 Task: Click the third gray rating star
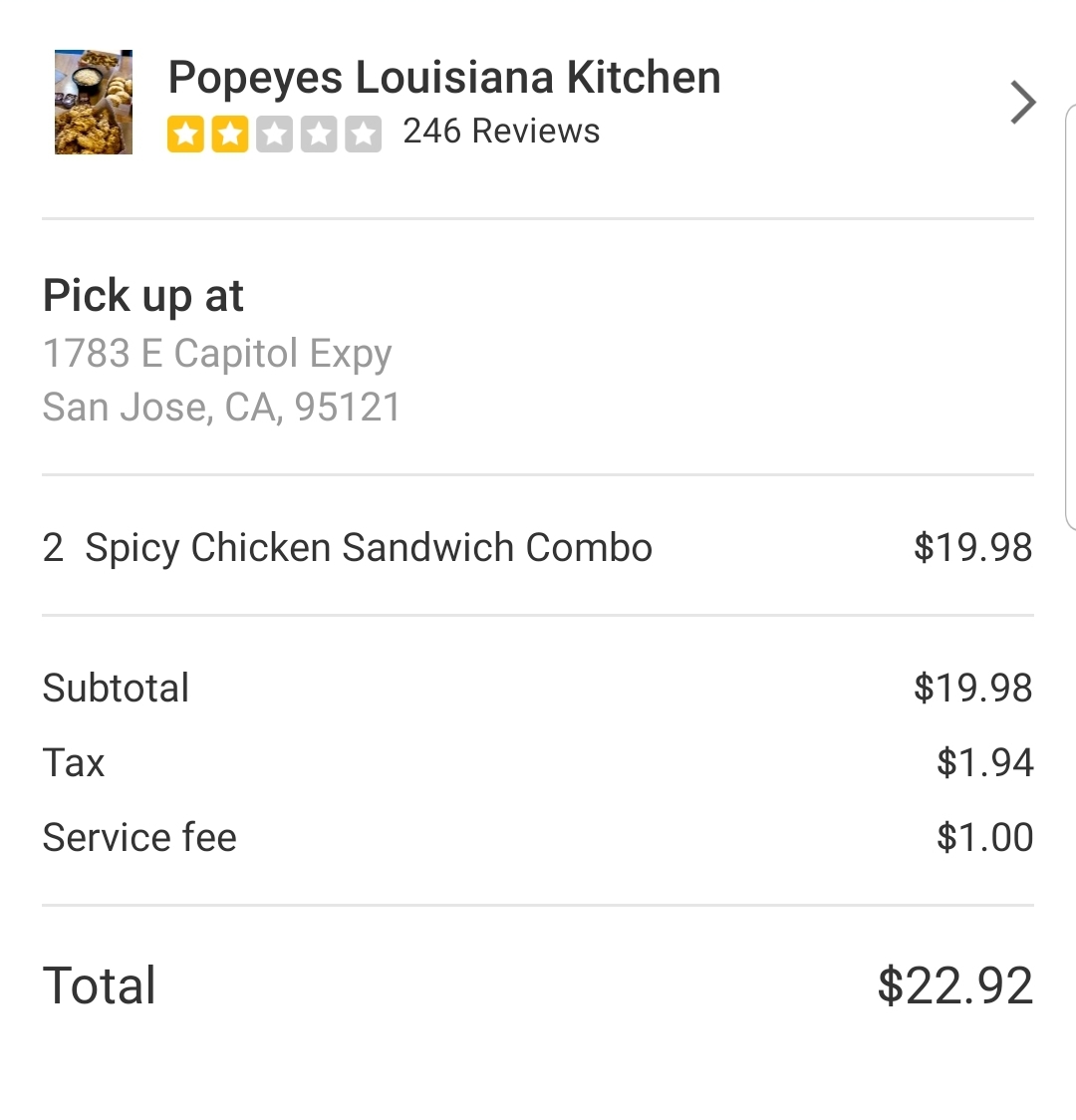[274, 133]
